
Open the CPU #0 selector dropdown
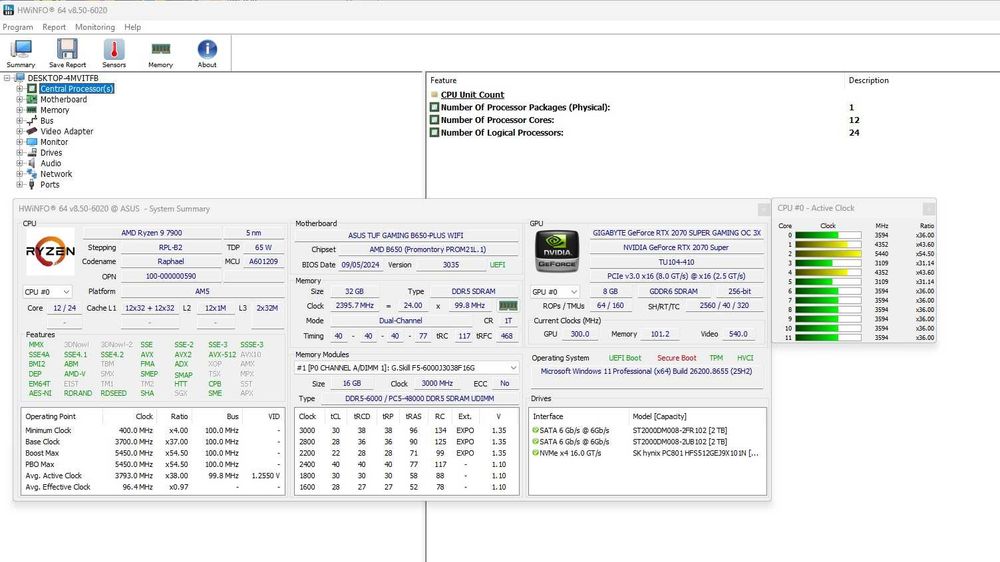coord(47,292)
